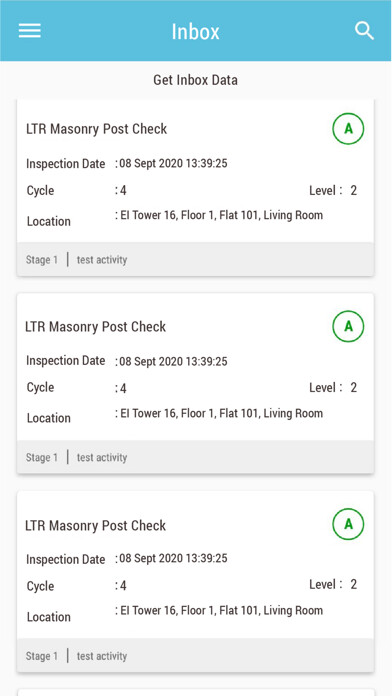Click the green A badge on second card
The width and height of the screenshot is (392, 696).
tap(348, 326)
